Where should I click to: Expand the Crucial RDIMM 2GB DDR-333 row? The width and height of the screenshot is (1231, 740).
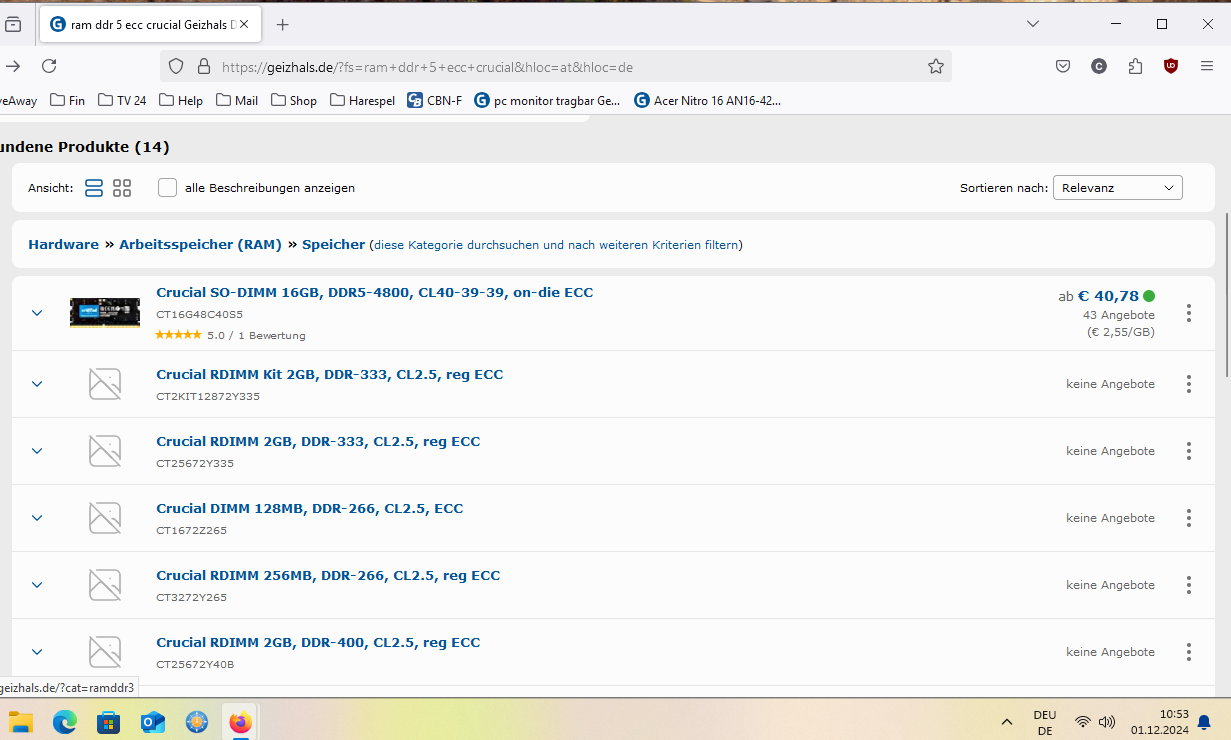point(37,451)
